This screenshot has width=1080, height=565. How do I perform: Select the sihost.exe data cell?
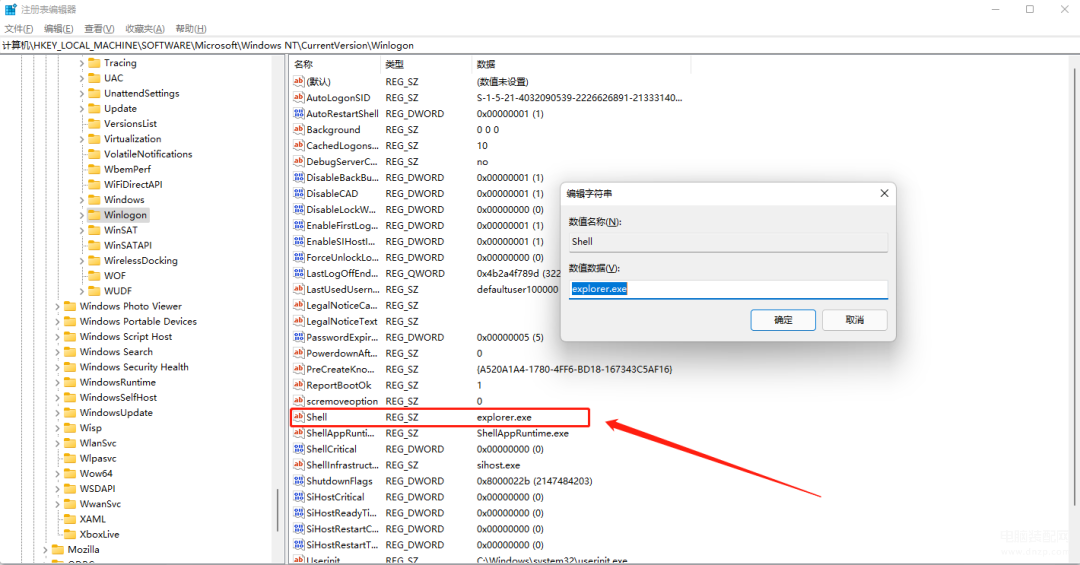pos(499,465)
